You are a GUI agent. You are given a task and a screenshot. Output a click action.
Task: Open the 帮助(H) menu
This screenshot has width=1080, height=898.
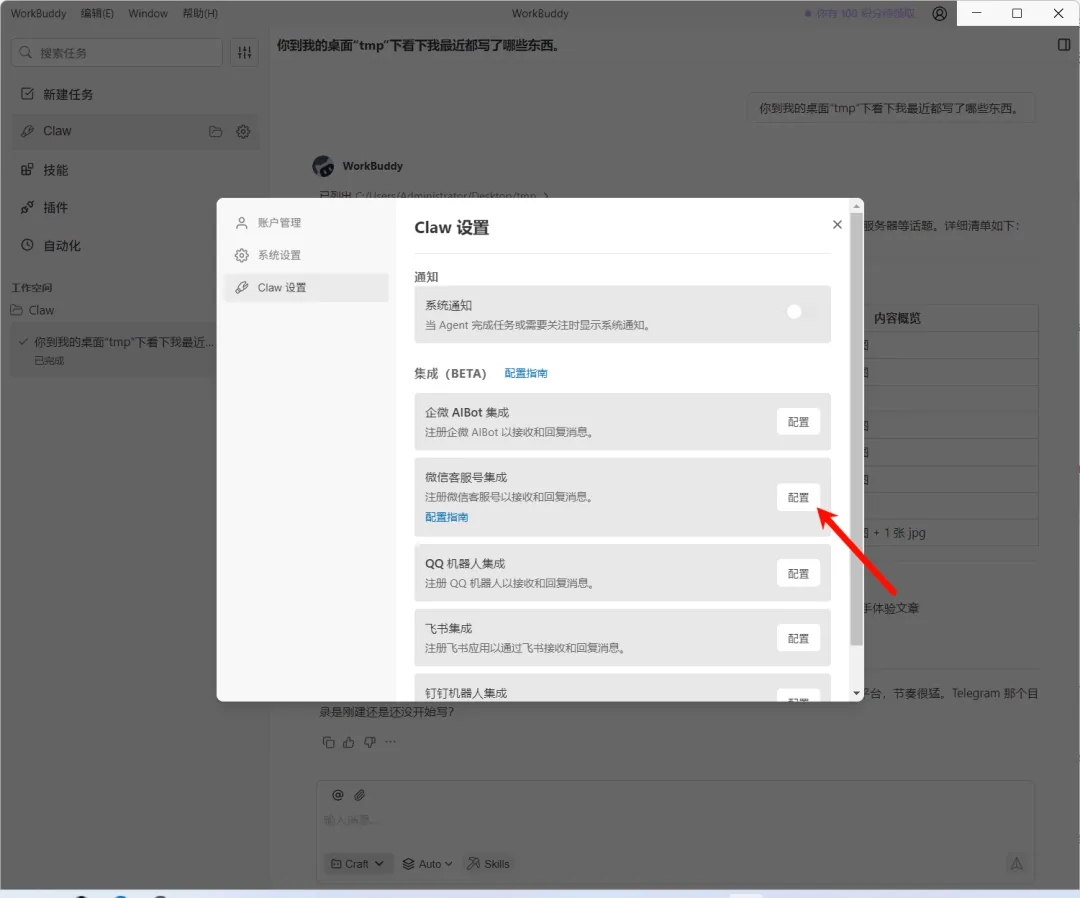200,13
